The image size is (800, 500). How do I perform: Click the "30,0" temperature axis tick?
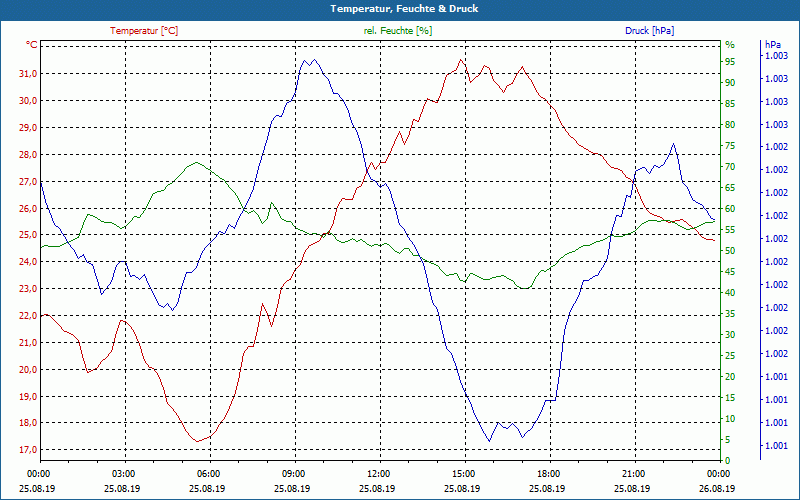point(28,101)
